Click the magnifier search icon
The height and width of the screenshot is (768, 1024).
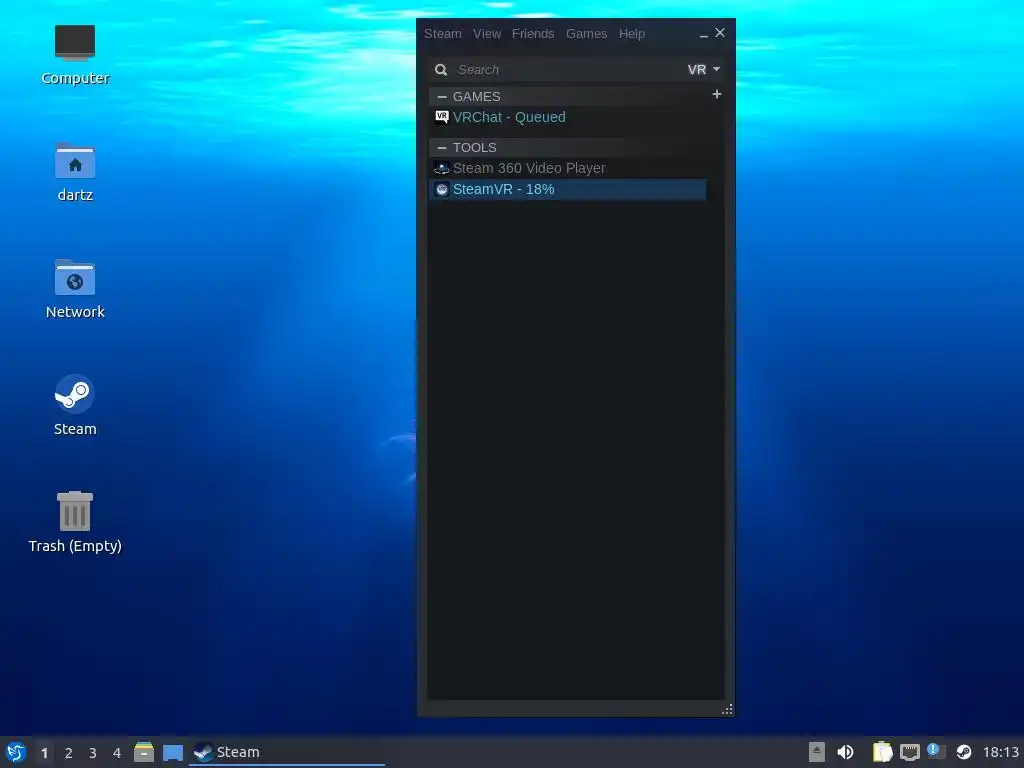(x=441, y=70)
